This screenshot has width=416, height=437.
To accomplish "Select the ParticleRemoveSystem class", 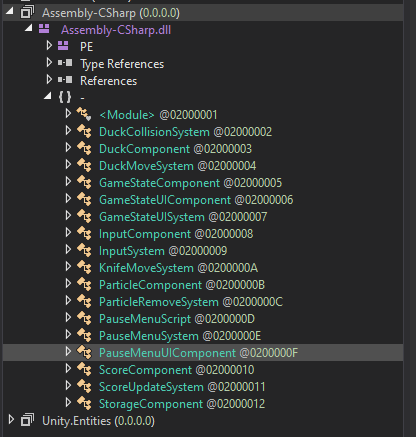I will [191, 302].
